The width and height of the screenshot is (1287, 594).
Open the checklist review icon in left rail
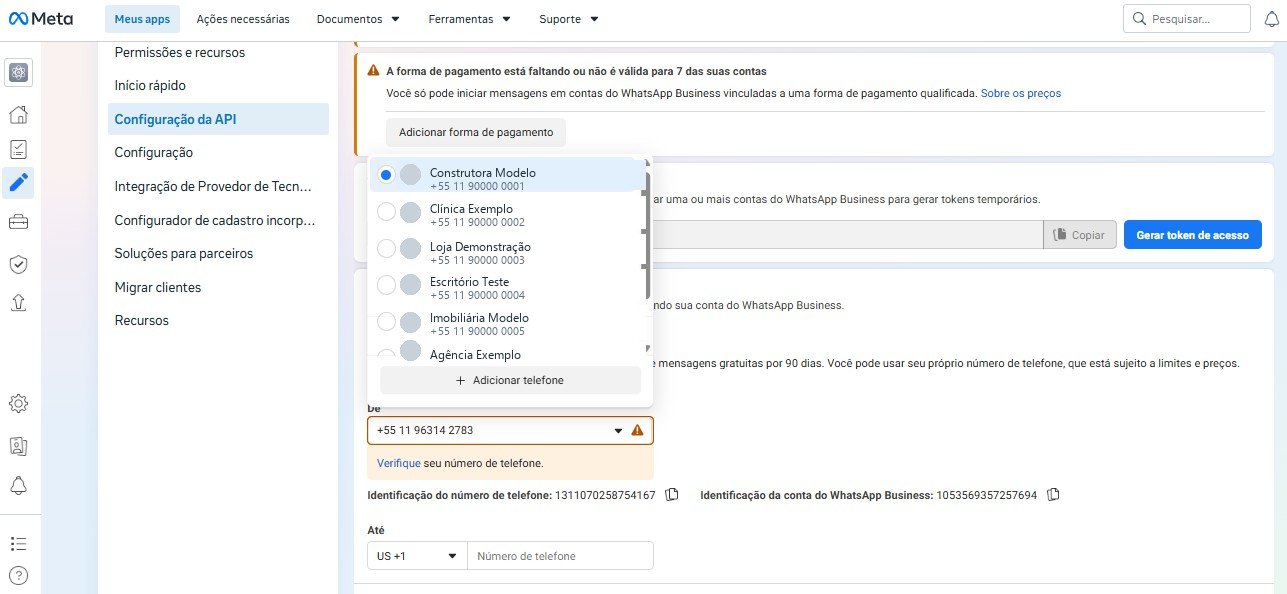pos(18,149)
